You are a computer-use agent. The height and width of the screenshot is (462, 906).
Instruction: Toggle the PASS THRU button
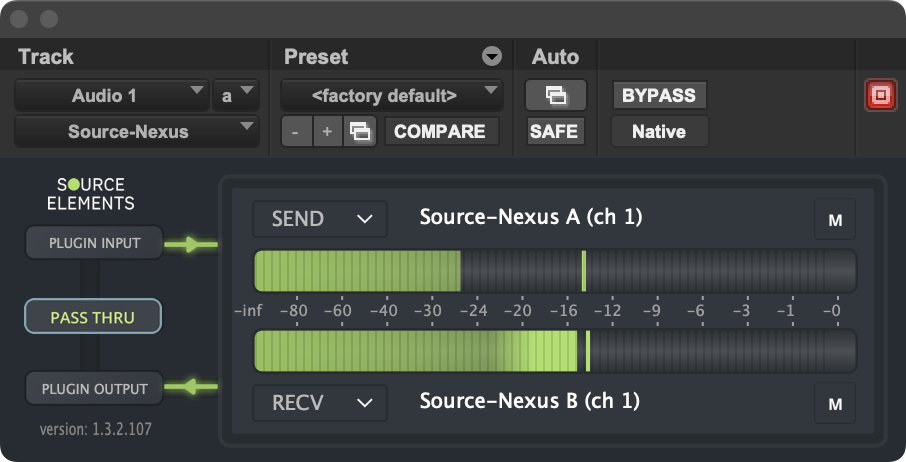93,318
